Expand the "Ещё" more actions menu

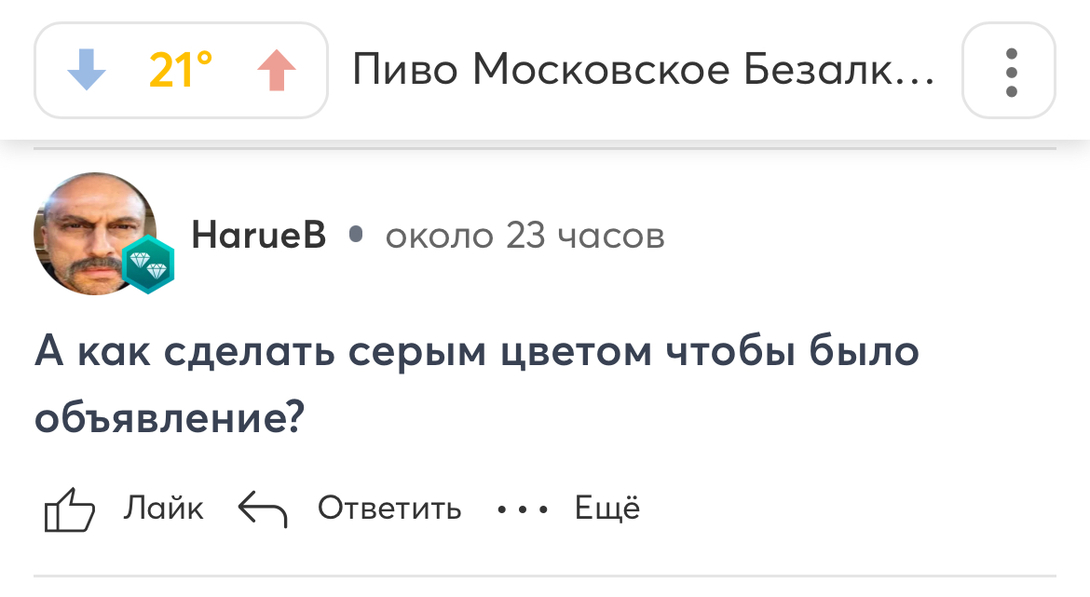606,509
